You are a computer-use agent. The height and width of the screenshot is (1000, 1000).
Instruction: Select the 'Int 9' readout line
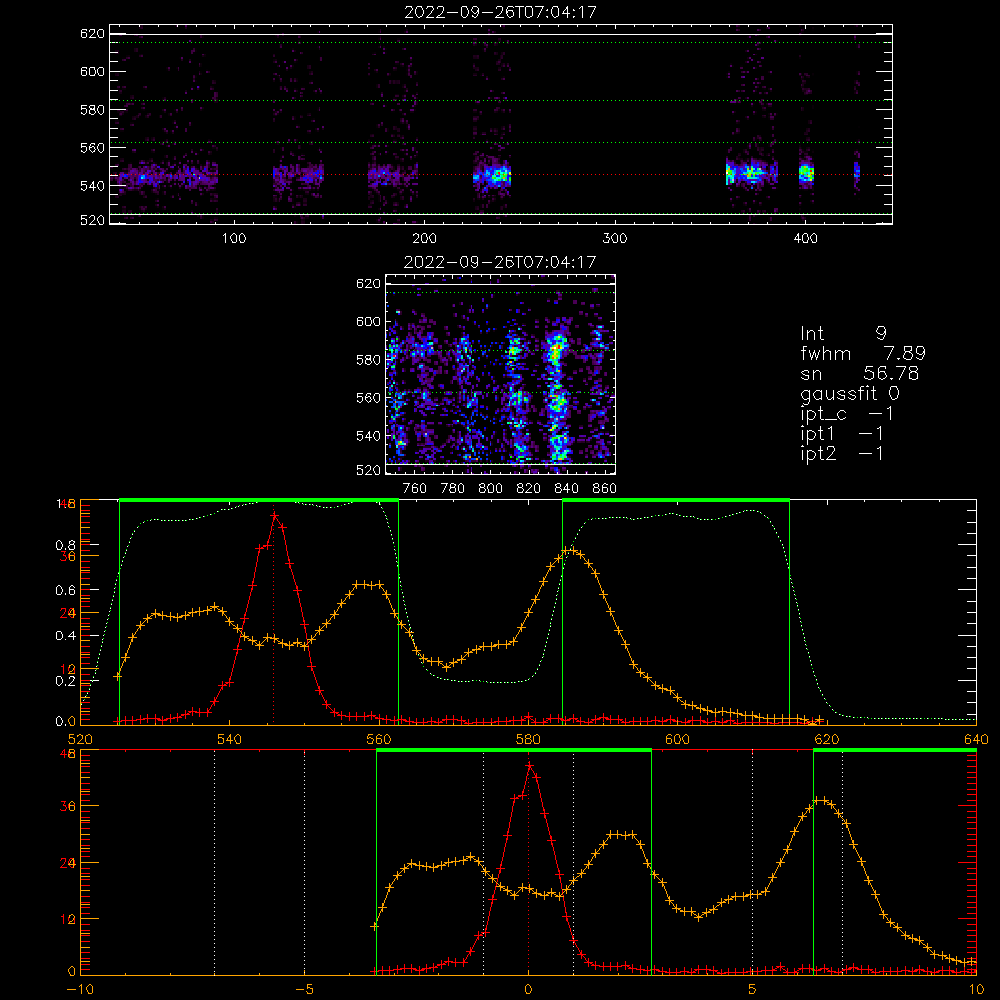pos(843,334)
